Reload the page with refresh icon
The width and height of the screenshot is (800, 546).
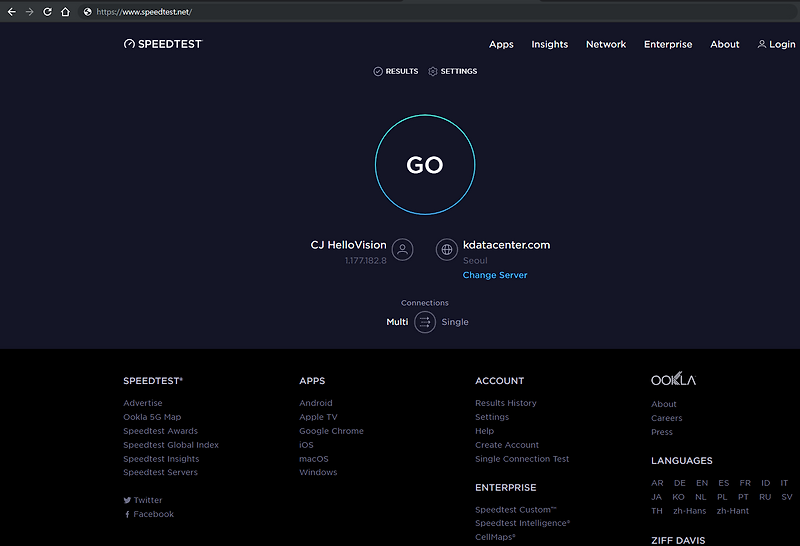47,12
